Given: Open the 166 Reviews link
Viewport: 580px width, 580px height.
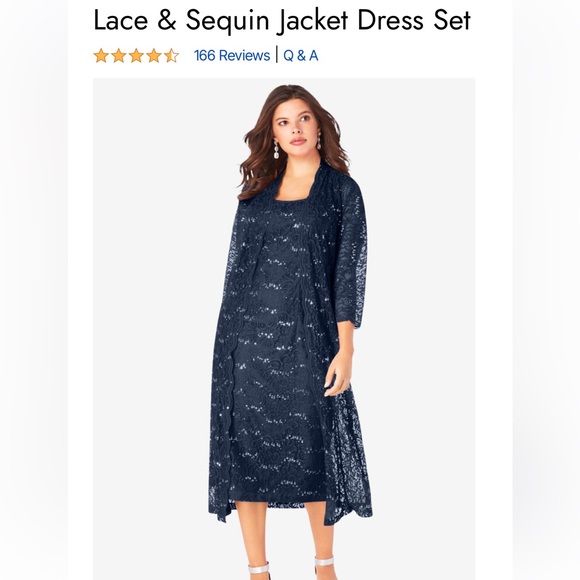Looking at the screenshot, I should tap(232, 55).
